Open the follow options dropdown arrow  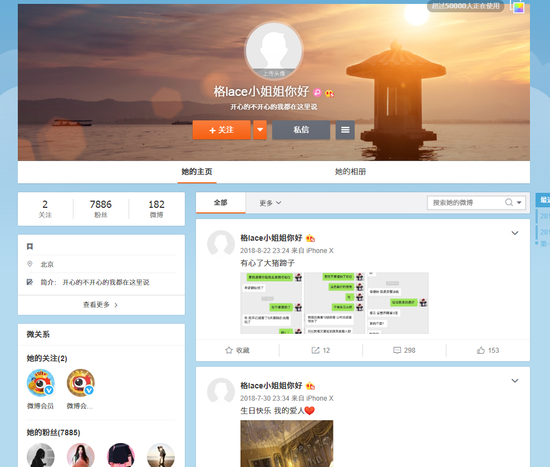(260, 130)
